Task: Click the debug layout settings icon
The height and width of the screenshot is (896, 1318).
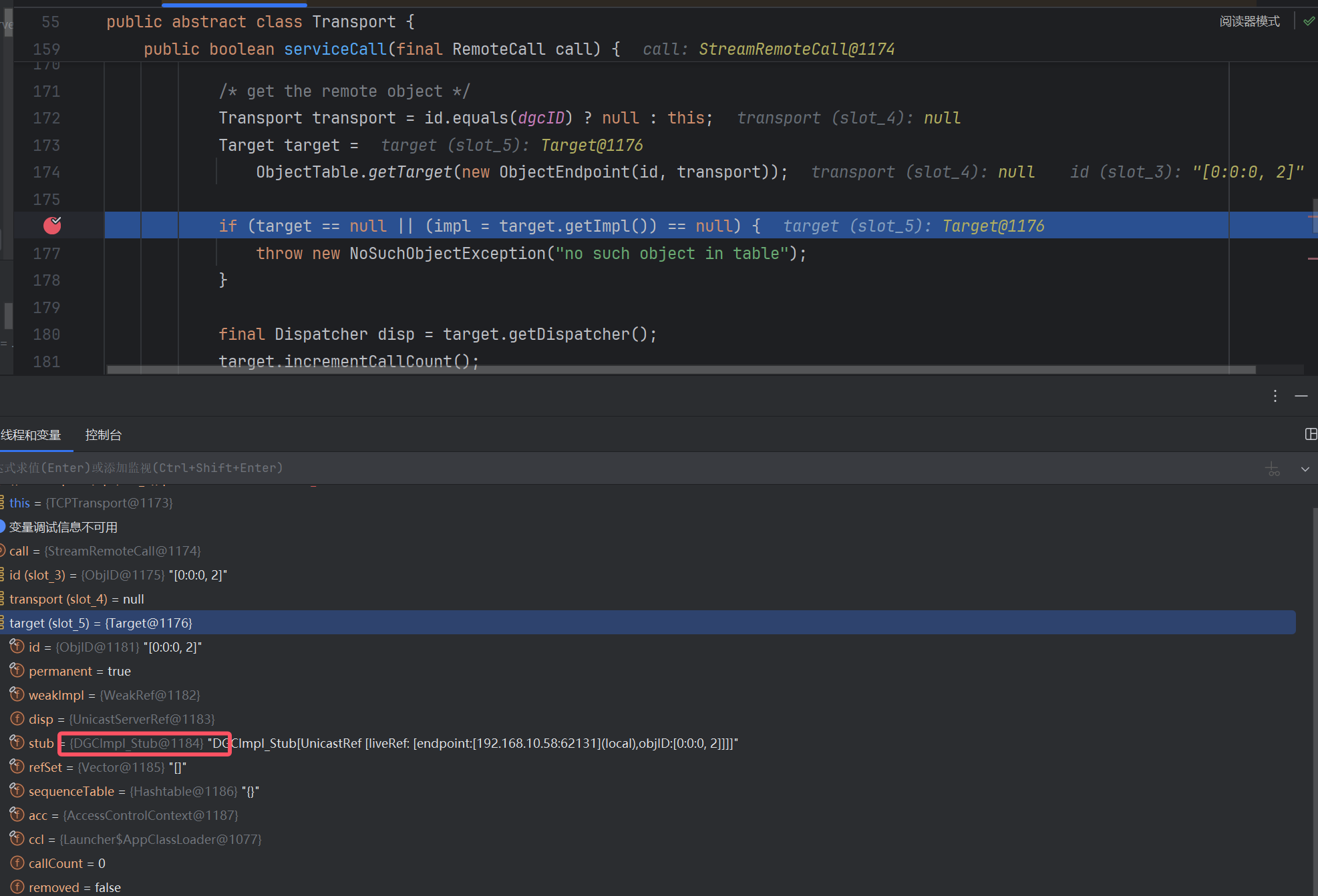Action: pos(1310,435)
